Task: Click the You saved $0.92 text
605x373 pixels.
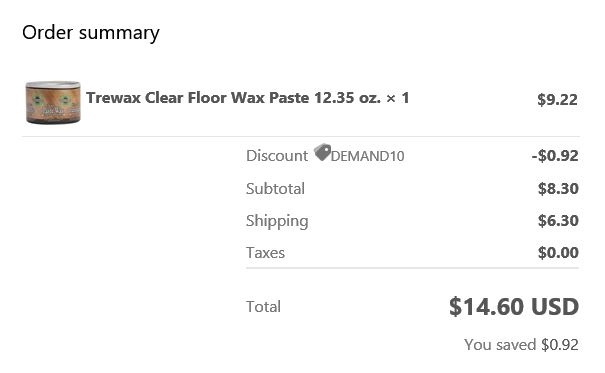Action: [x=521, y=345]
